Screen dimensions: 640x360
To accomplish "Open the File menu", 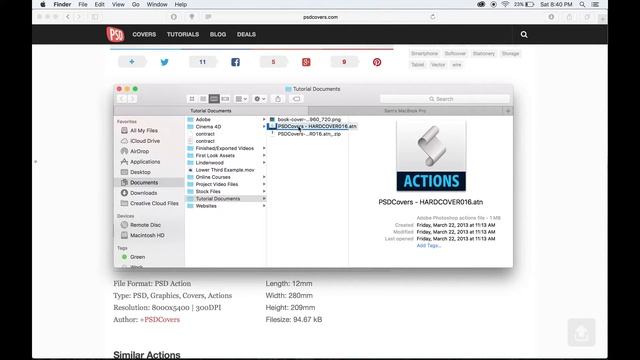I will pos(83,4).
